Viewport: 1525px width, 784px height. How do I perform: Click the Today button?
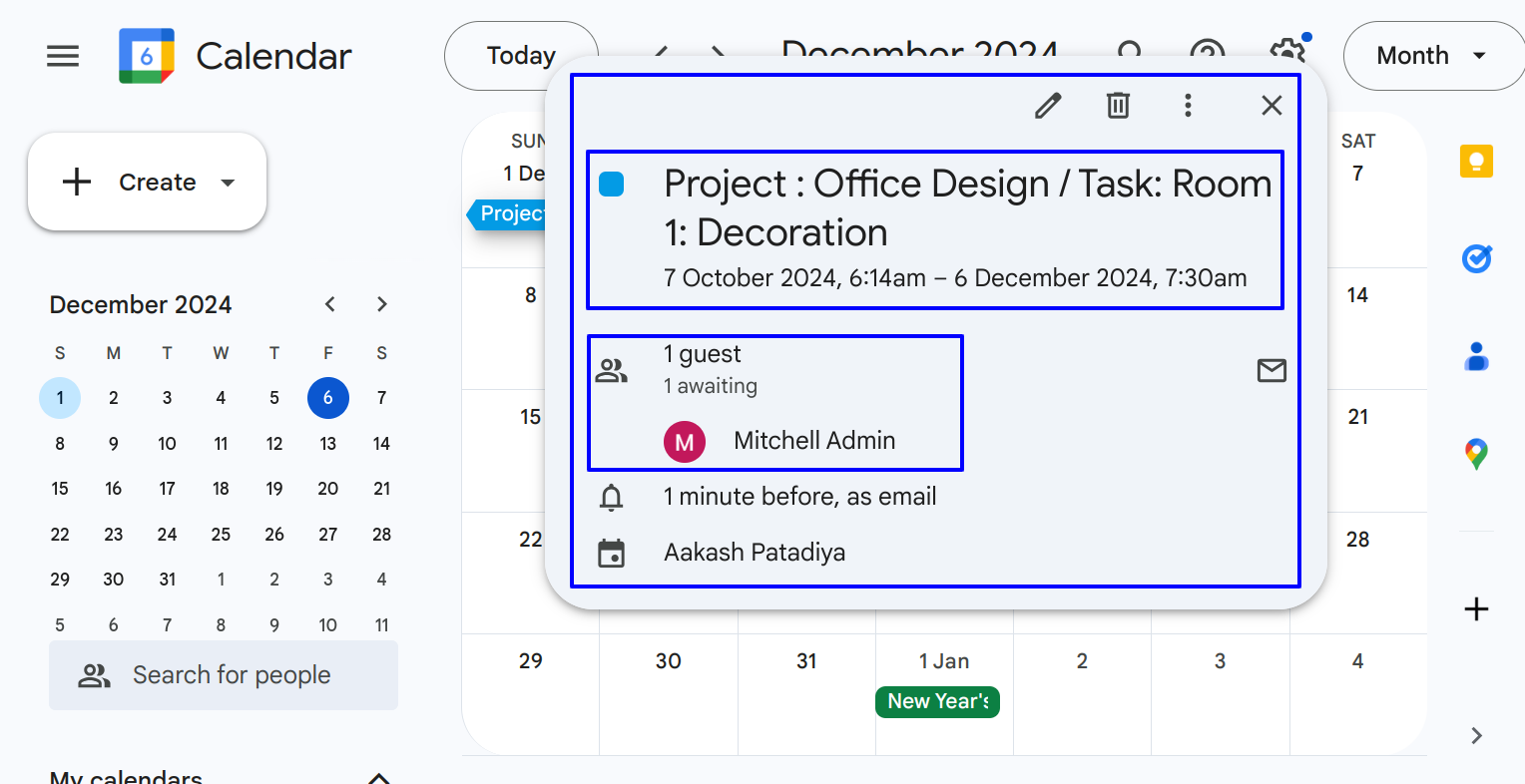tap(520, 56)
